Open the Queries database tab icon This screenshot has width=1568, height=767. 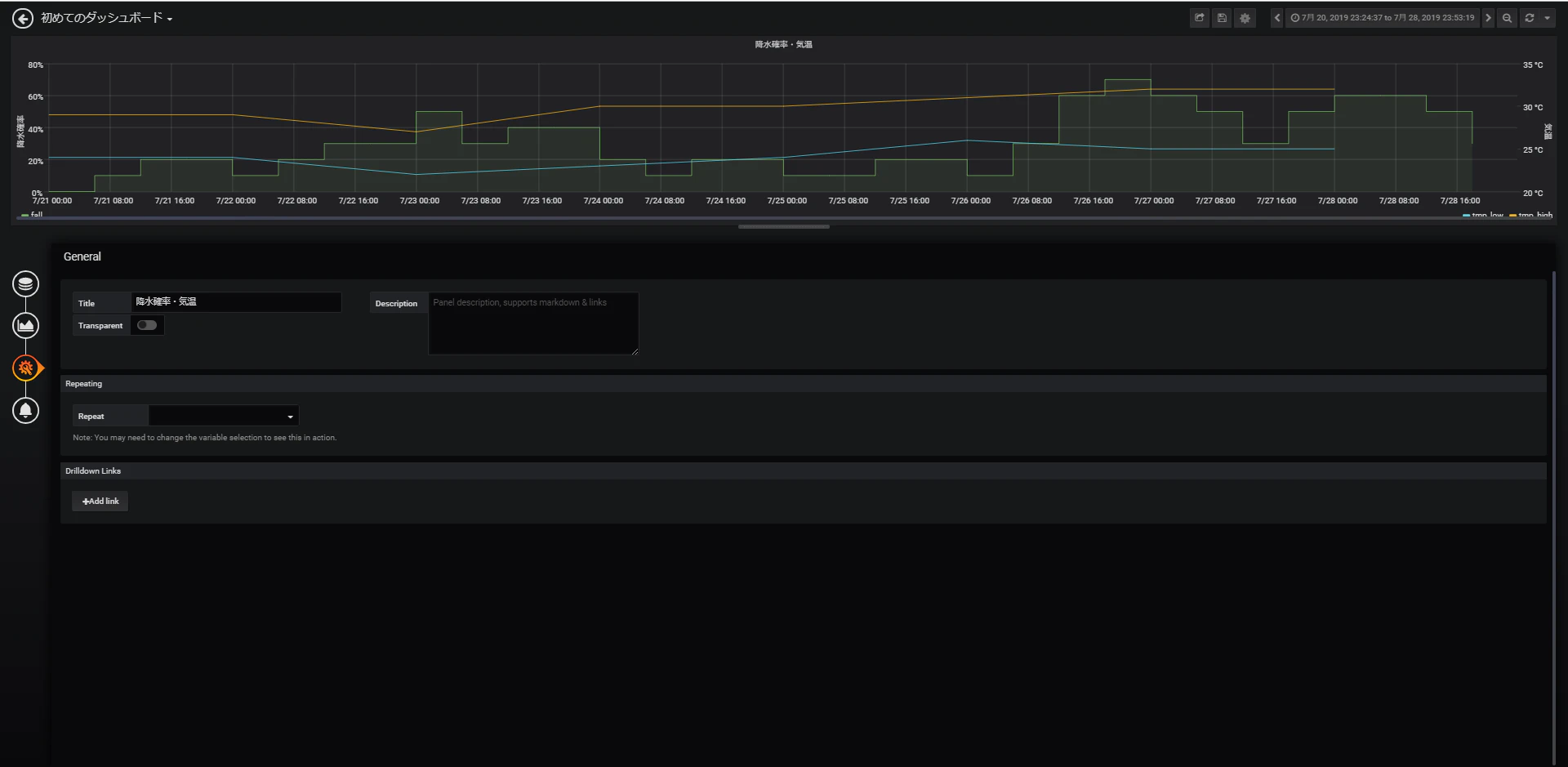click(x=26, y=284)
